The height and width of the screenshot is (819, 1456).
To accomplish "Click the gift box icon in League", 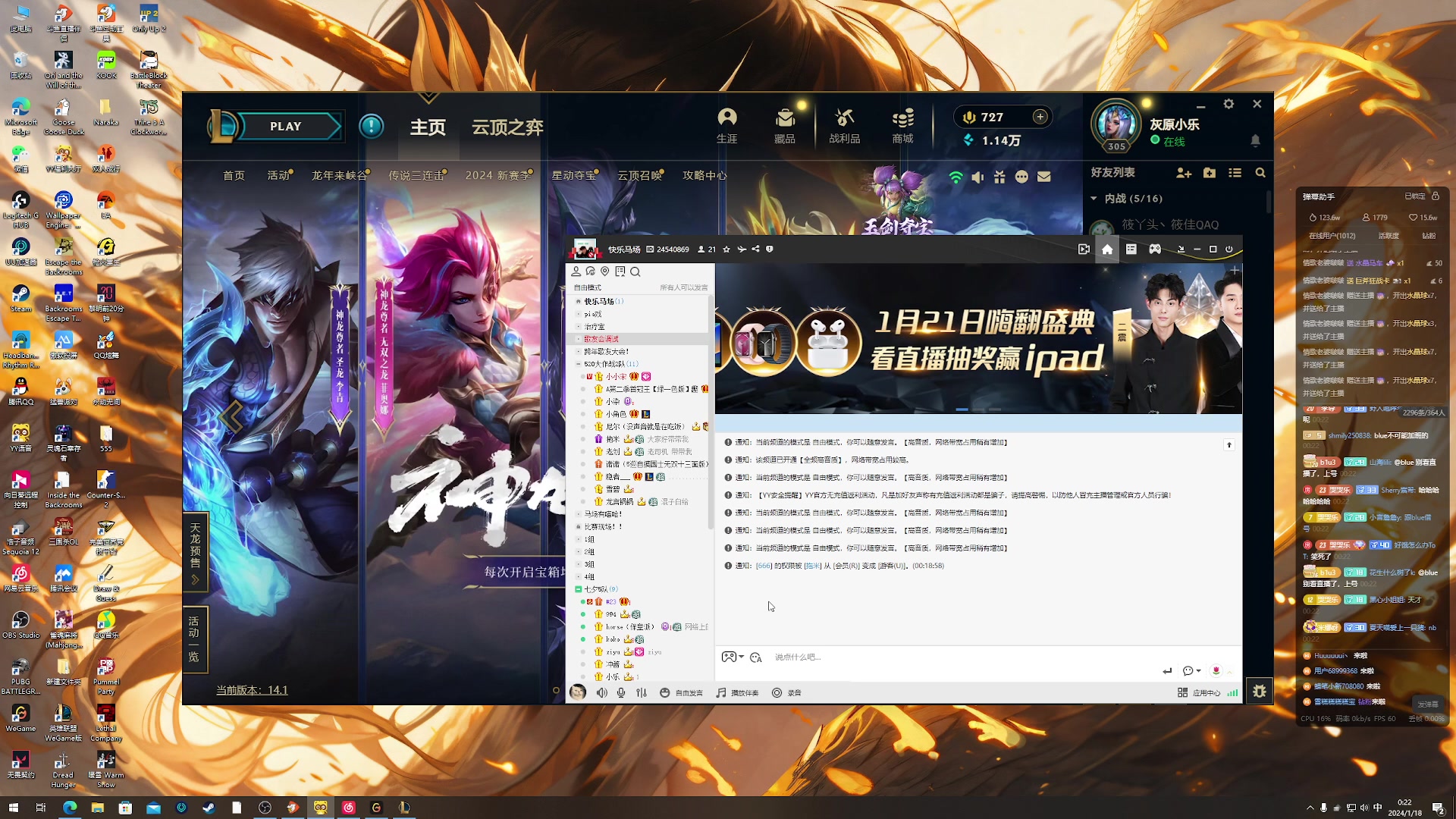I will 999,177.
